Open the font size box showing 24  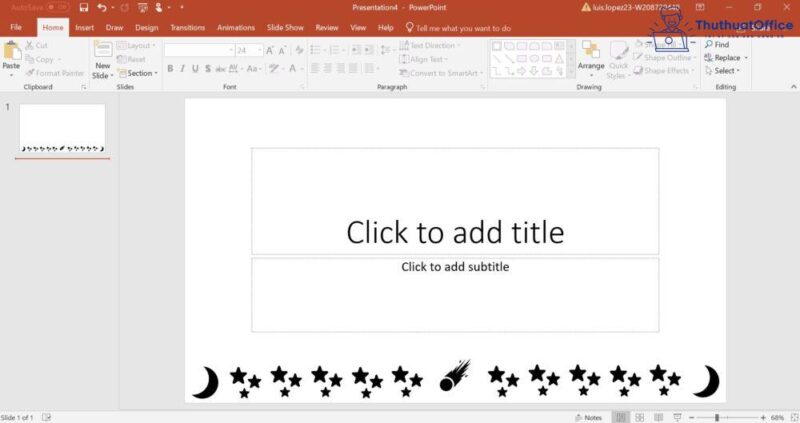[249, 50]
